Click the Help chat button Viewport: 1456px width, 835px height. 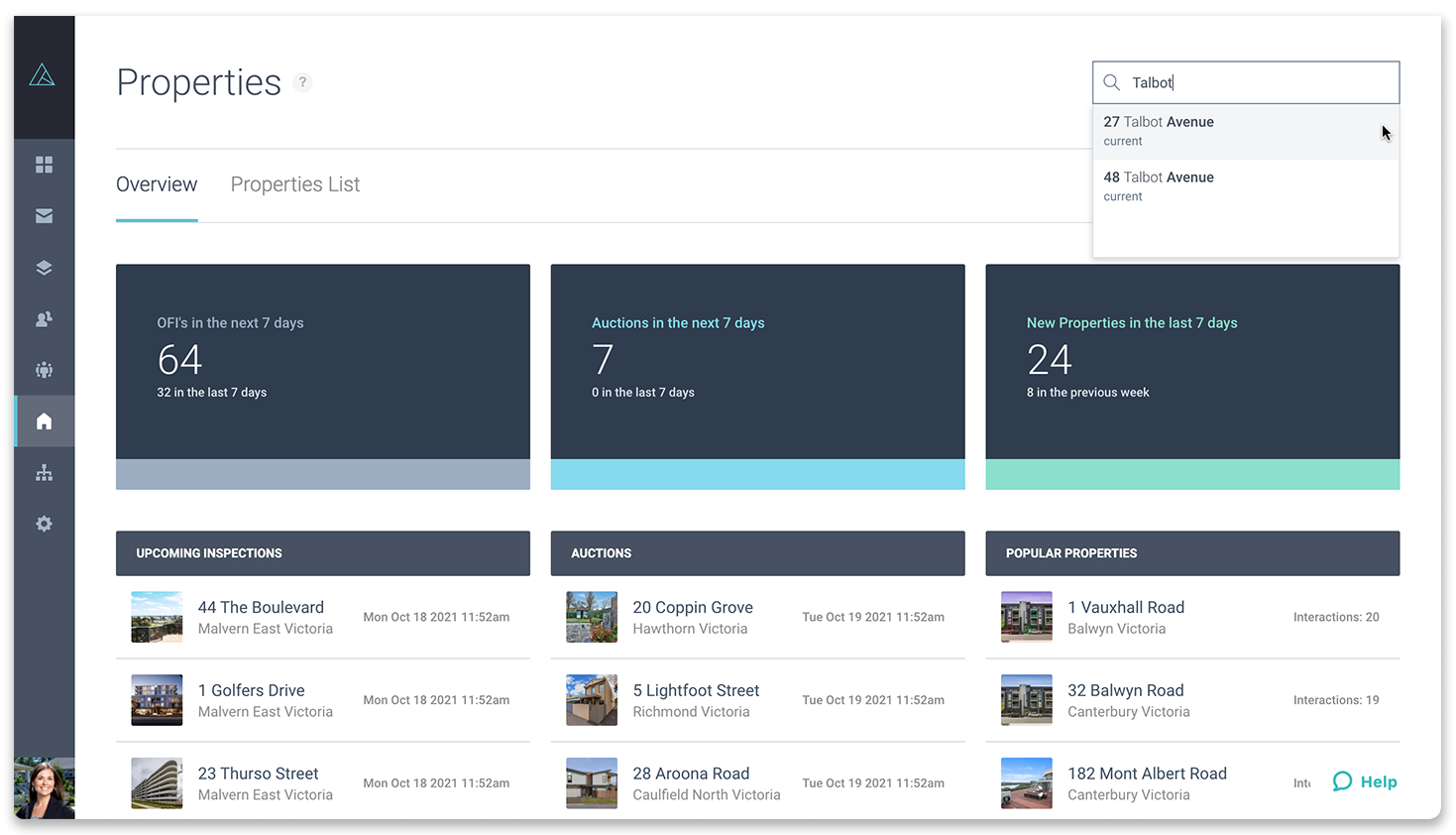coord(1365,781)
